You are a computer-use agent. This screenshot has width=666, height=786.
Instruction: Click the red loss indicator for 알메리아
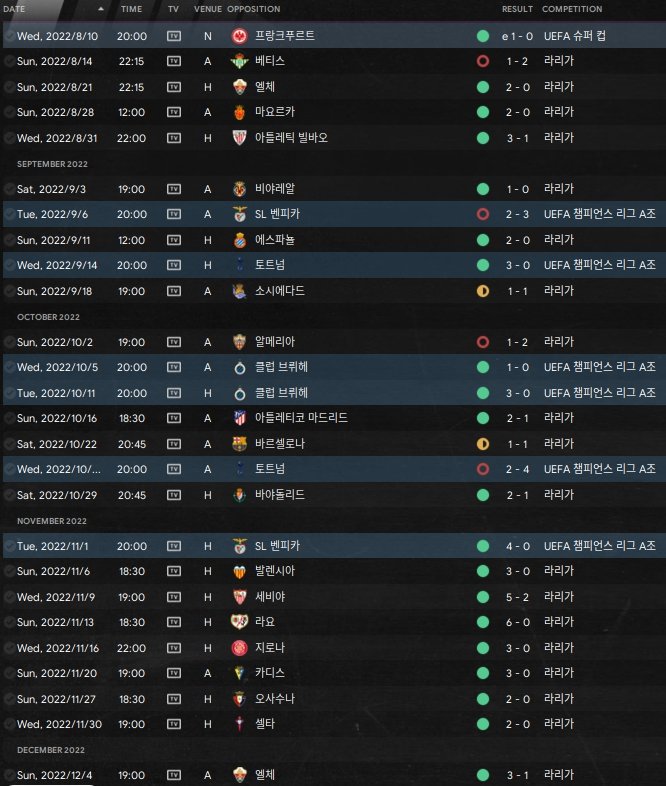(x=483, y=342)
